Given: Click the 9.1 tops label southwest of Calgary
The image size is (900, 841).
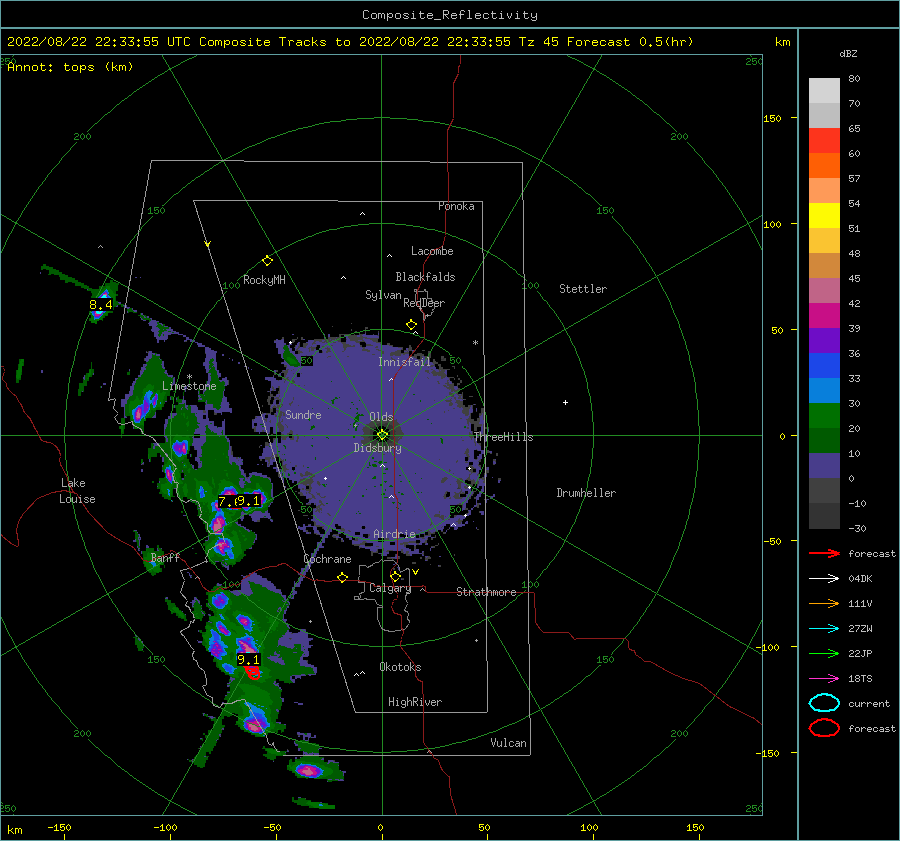Looking at the screenshot, I should pos(249,660).
